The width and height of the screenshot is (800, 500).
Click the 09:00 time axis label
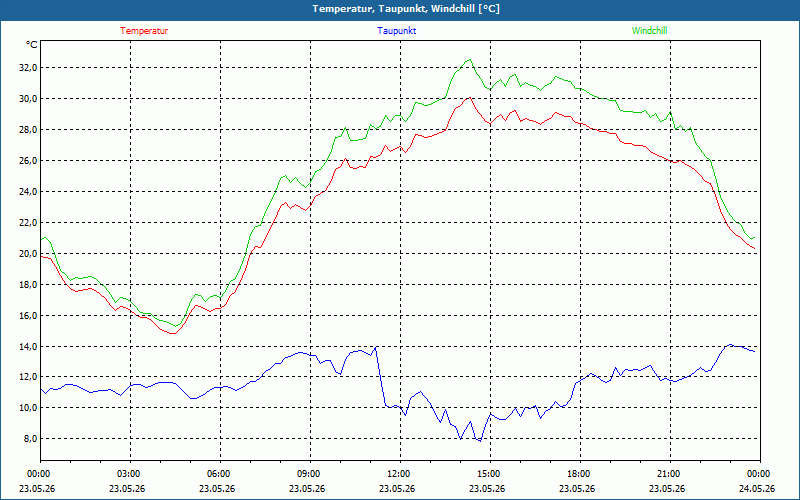click(310, 474)
